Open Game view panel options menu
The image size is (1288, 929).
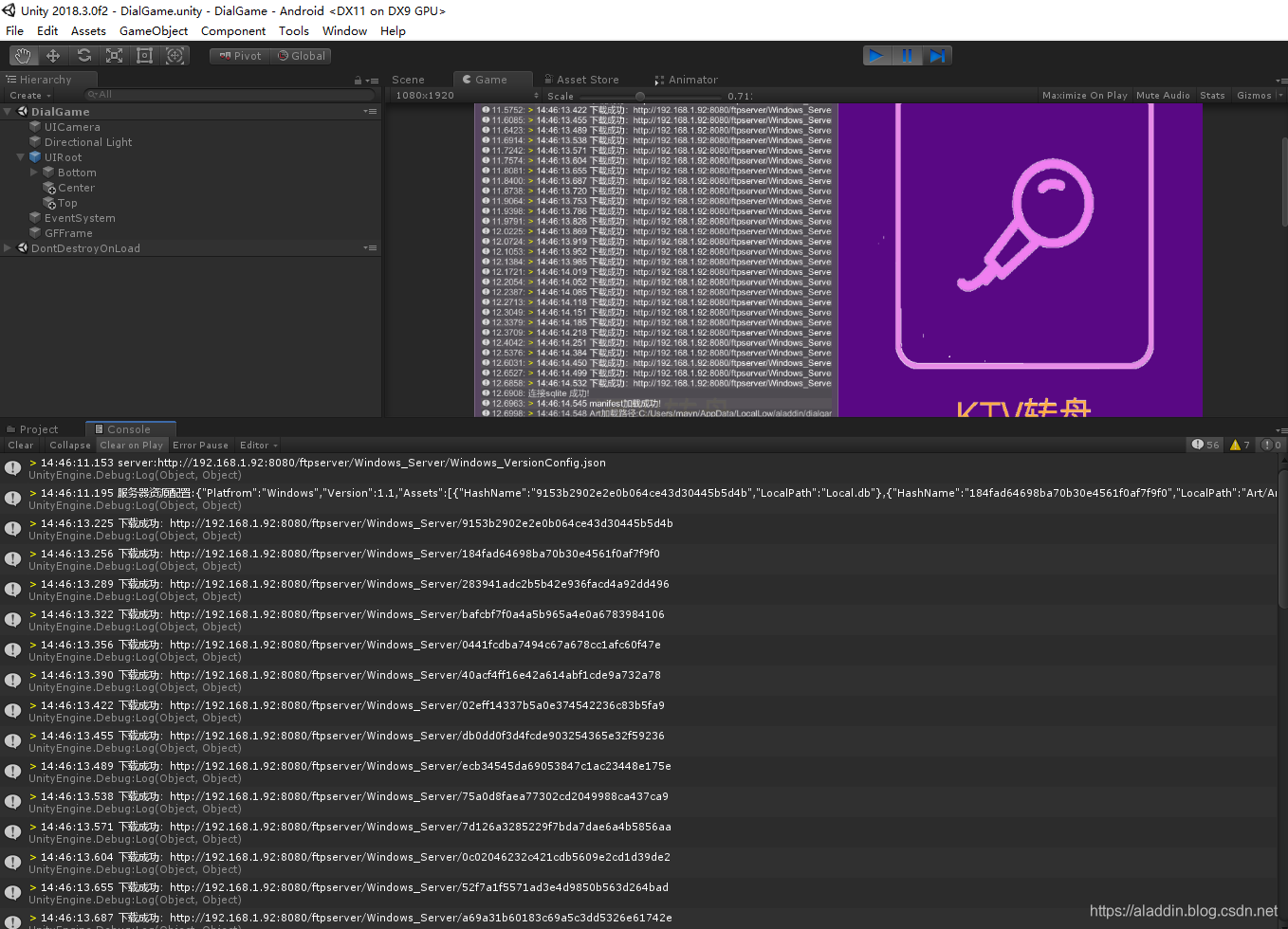coord(1281,81)
